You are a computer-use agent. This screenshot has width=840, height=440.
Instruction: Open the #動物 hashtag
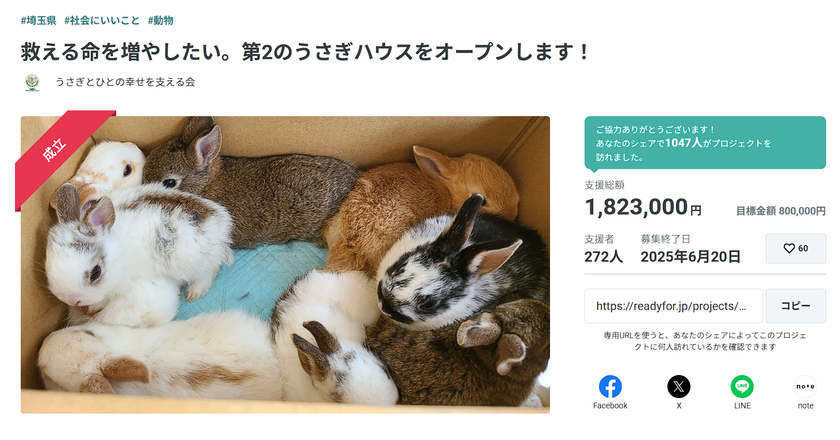pos(161,20)
